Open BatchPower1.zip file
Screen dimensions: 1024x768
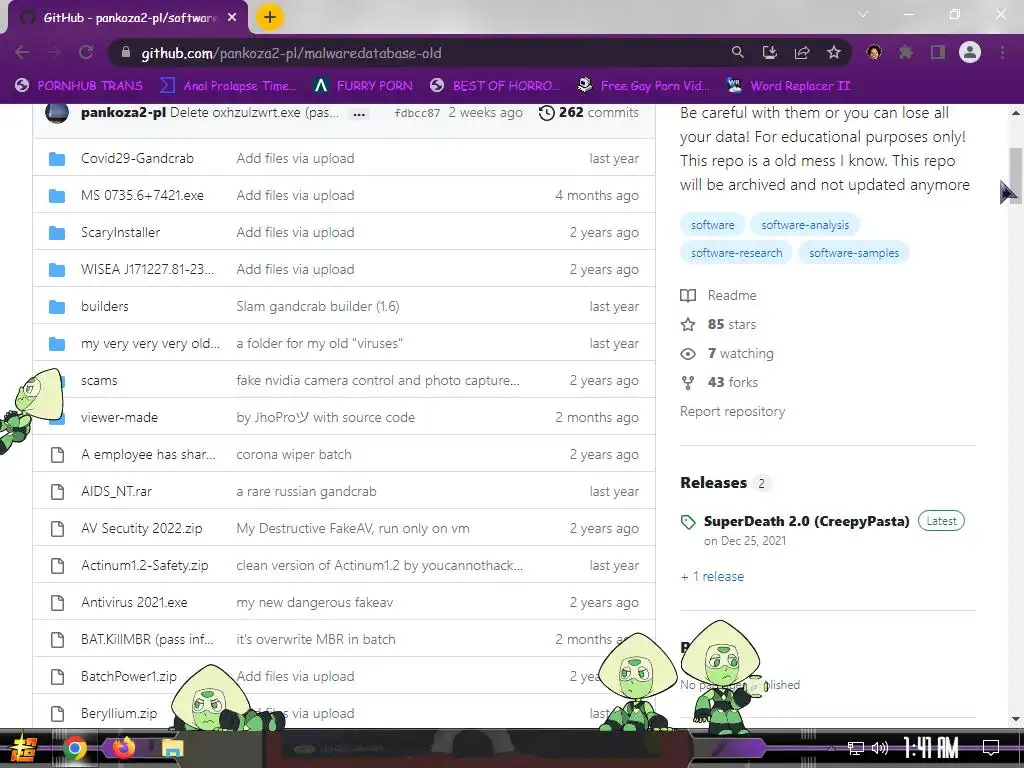pyautogui.click(x=129, y=677)
